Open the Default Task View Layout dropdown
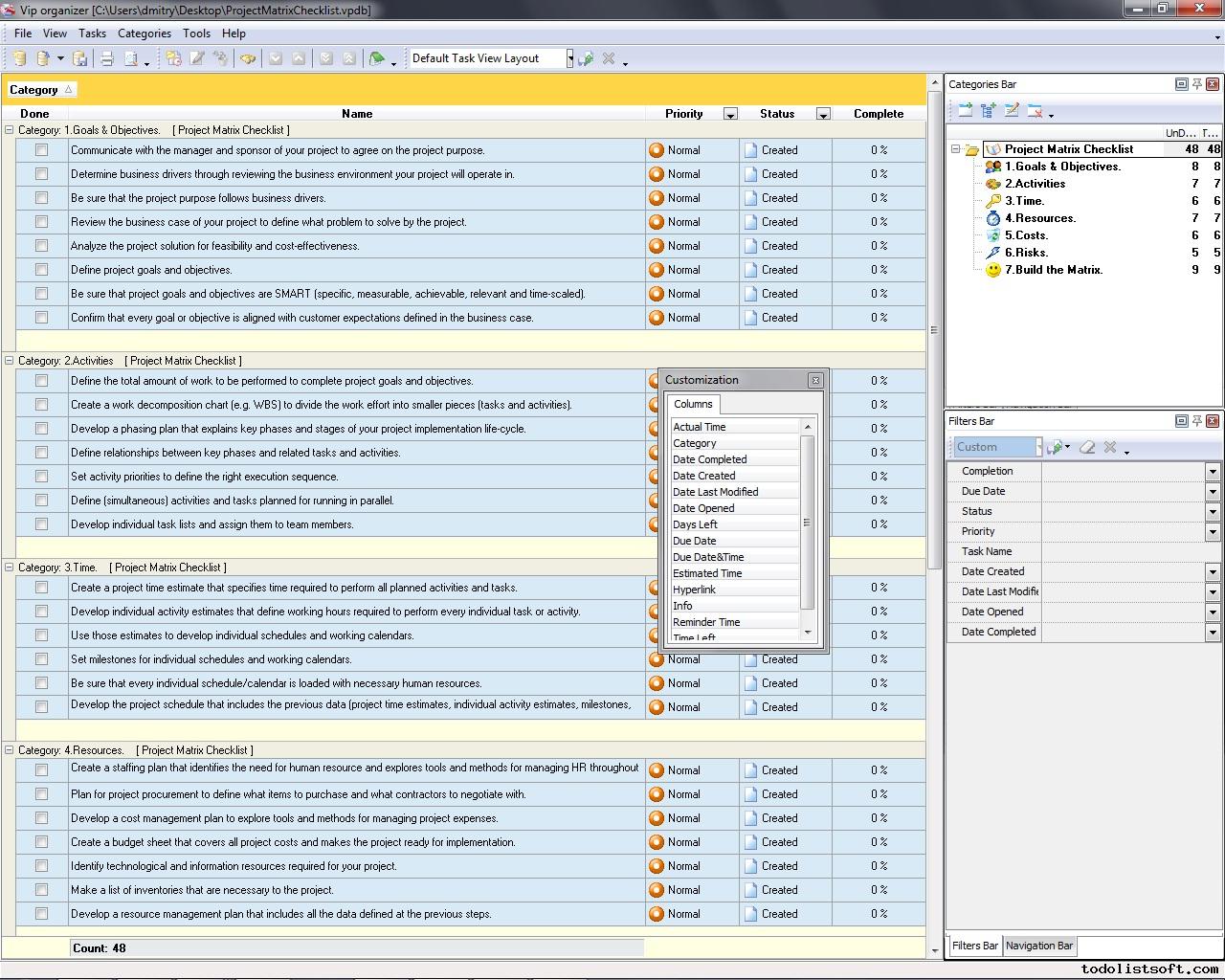1225x980 pixels. 569,58
